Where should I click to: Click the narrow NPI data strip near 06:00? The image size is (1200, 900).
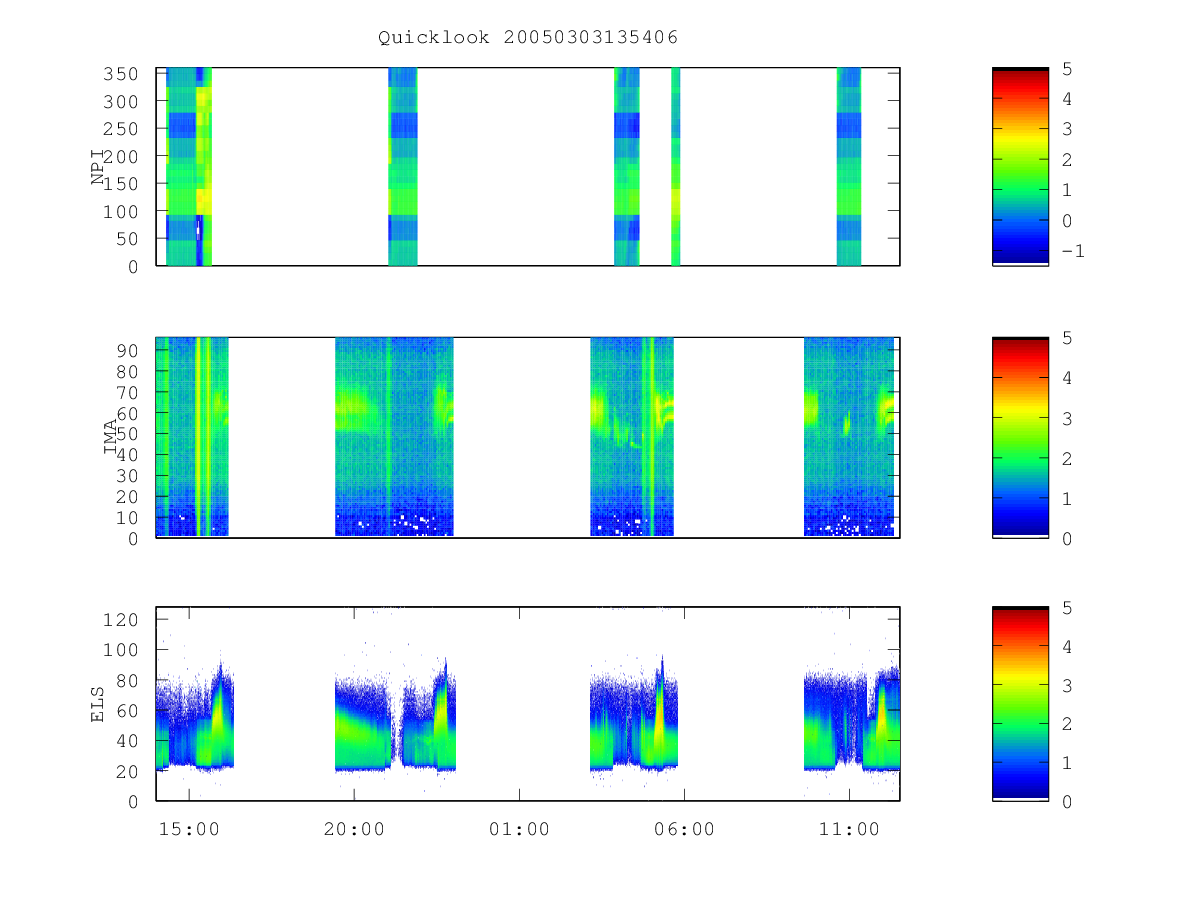675,167
